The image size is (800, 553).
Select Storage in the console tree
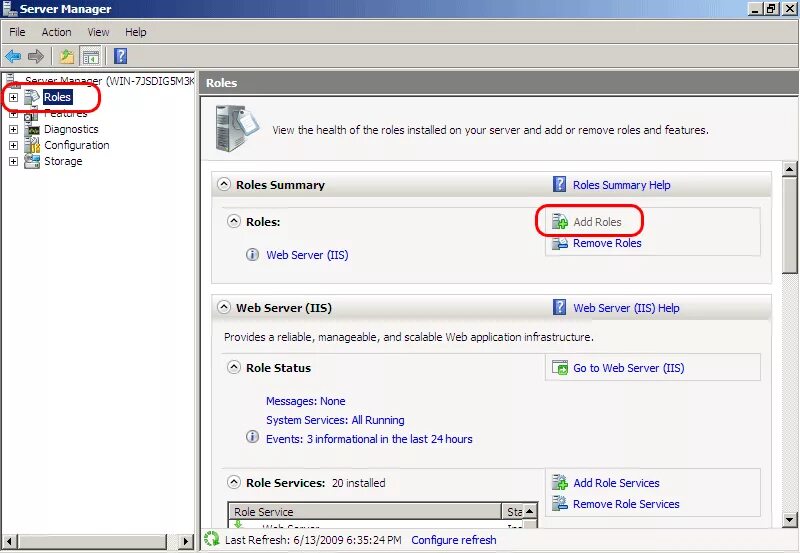(x=63, y=161)
